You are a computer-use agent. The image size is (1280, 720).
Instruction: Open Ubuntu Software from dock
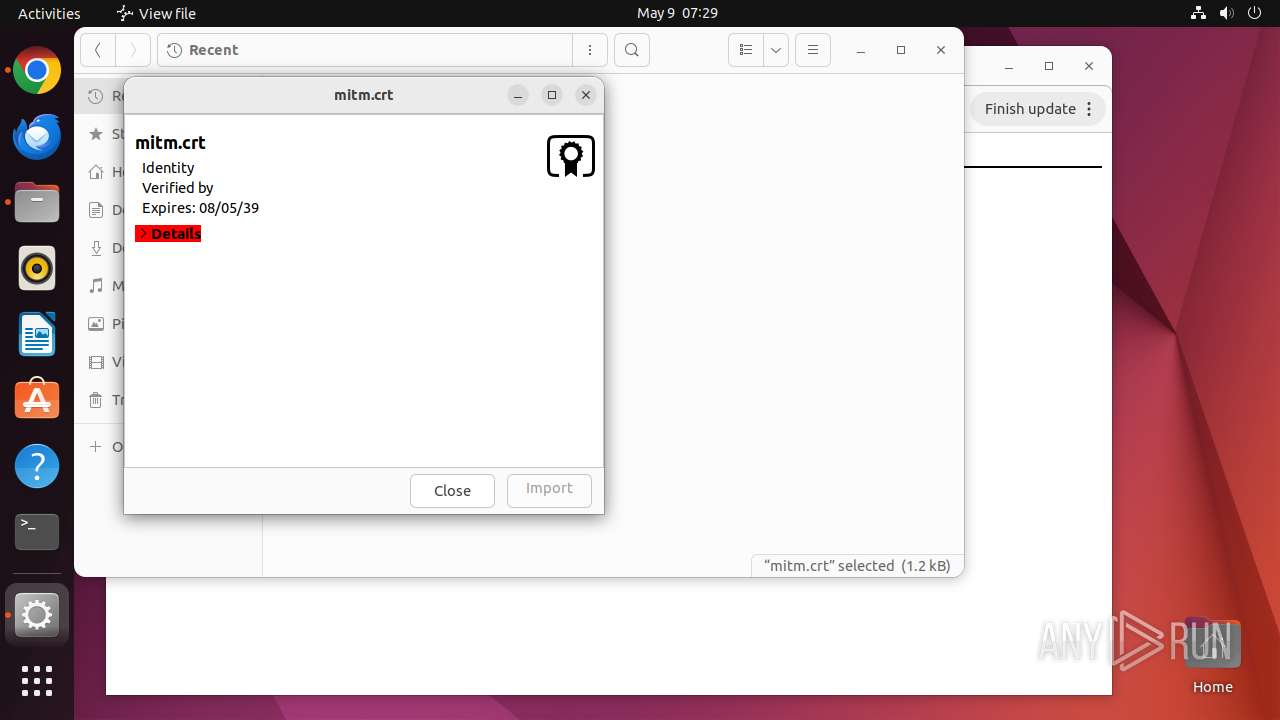(x=37, y=400)
